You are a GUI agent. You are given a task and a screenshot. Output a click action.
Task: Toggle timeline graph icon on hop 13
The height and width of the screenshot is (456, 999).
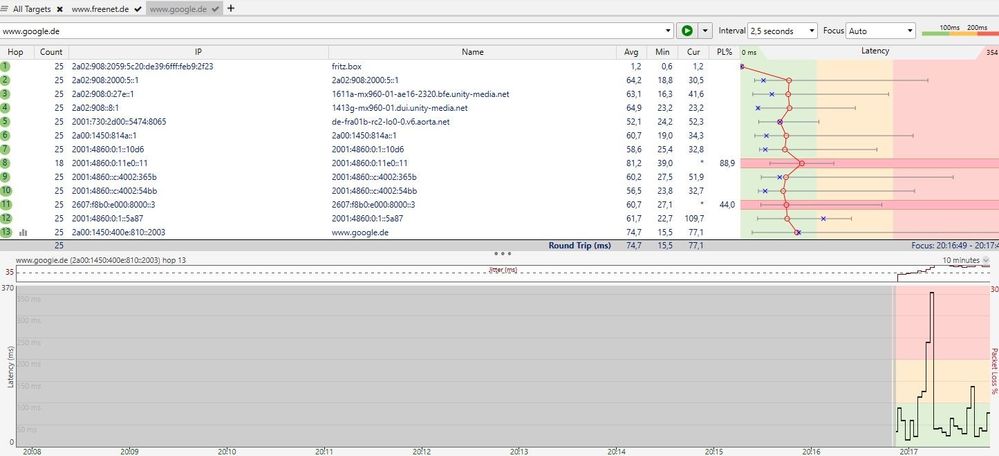coord(23,232)
